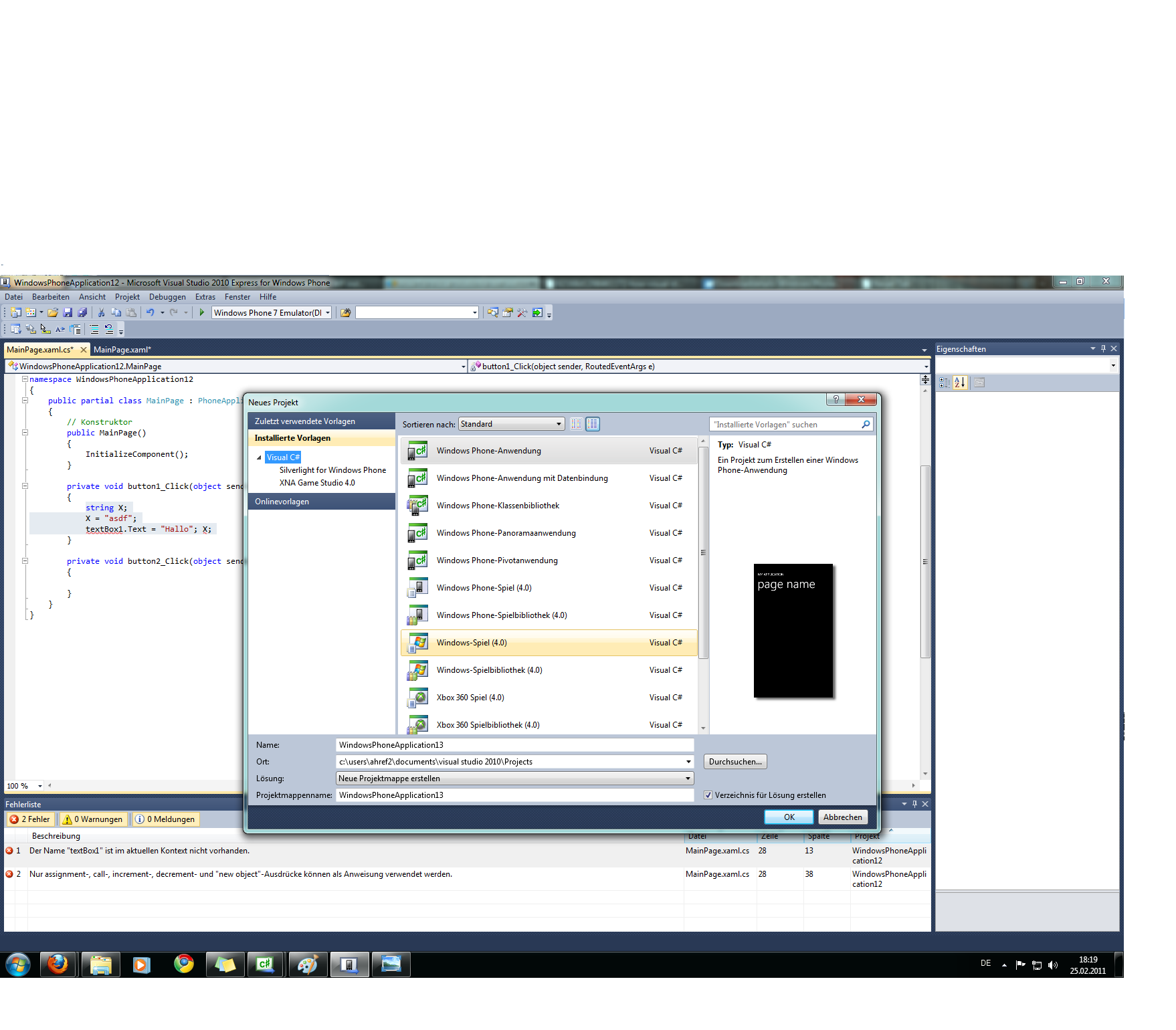Click the Undo arrow icon
The image size is (1176, 1030).
(x=151, y=312)
